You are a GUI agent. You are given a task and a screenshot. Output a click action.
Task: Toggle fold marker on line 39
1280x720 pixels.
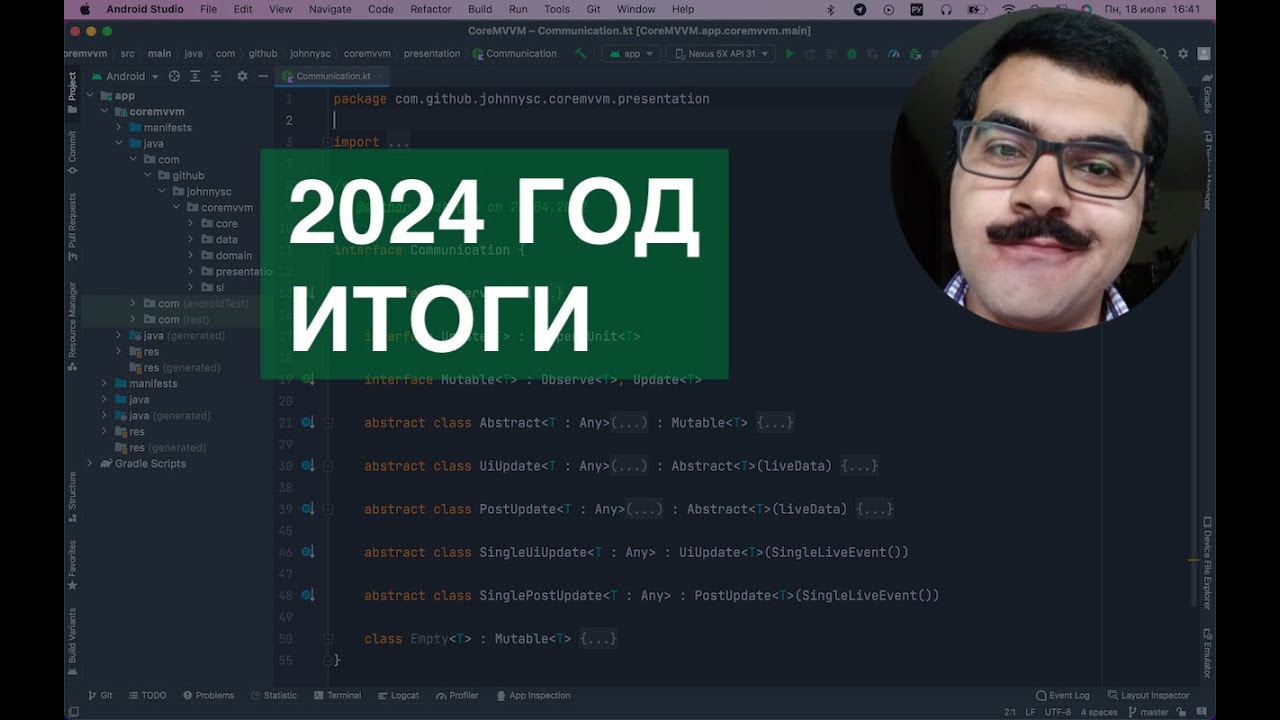[328, 509]
